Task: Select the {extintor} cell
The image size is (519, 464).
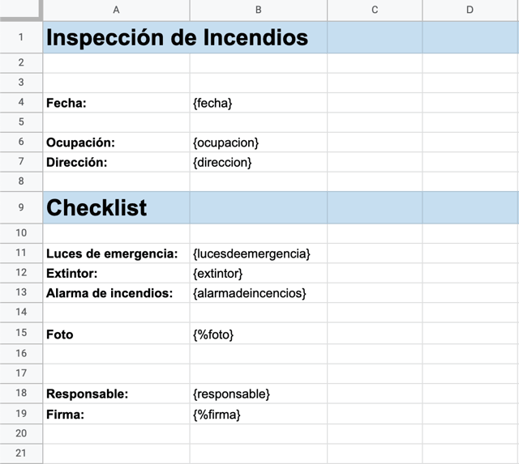Action: 258,273
